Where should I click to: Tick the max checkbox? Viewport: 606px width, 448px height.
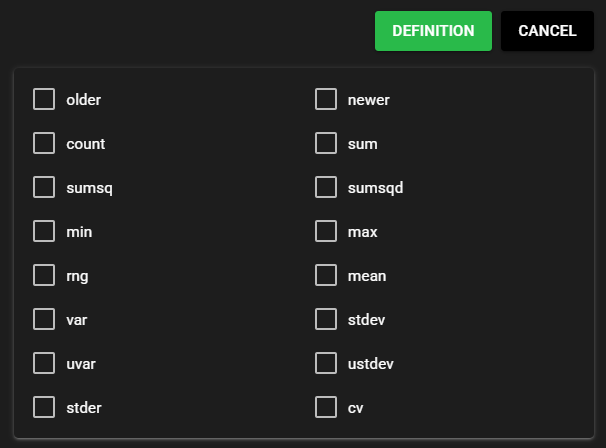tap(326, 231)
